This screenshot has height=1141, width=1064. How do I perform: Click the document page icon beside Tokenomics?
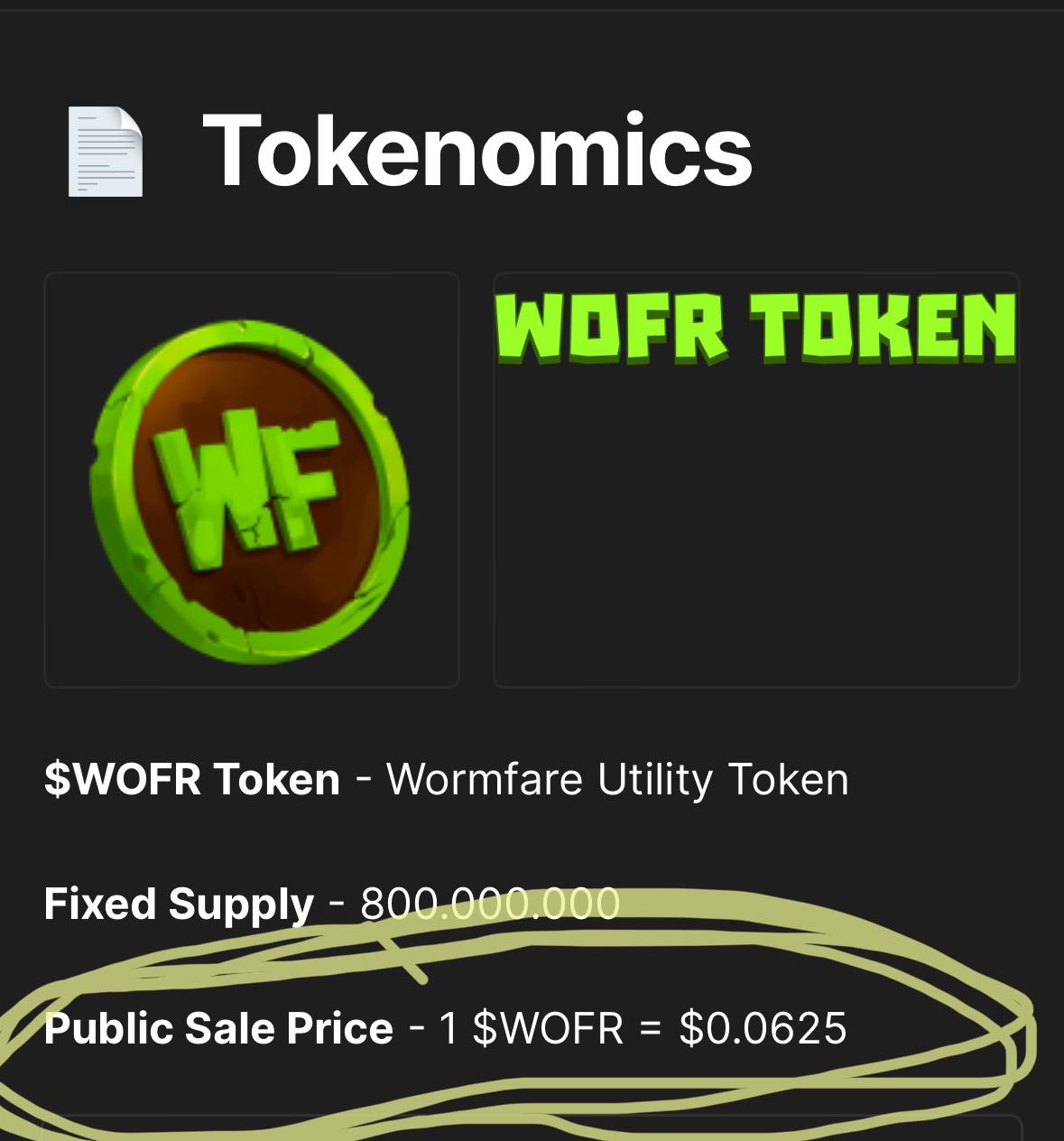coord(106,152)
